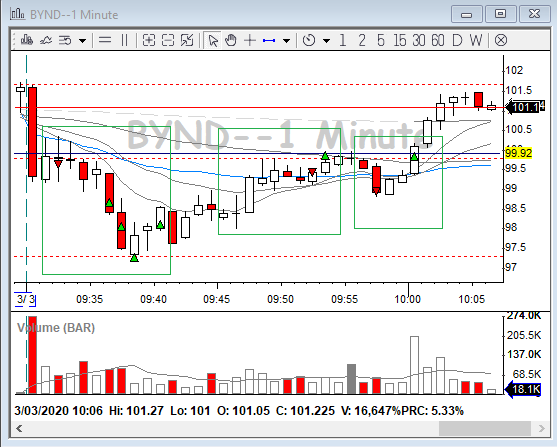Image resolution: width=557 pixels, height=447 pixels.
Task: Switch to Weekly (W) interval
Action: click(476, 40)
